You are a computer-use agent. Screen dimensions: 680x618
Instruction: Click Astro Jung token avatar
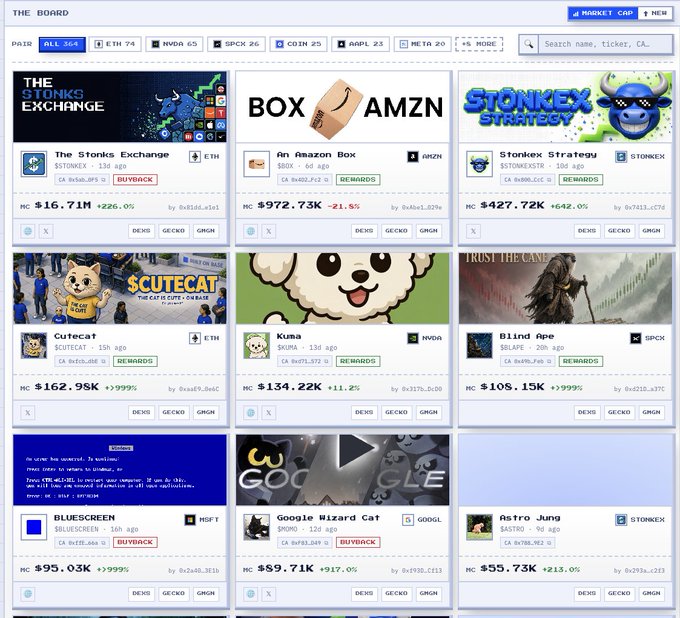pyautogui.click(x=480, y=527)
